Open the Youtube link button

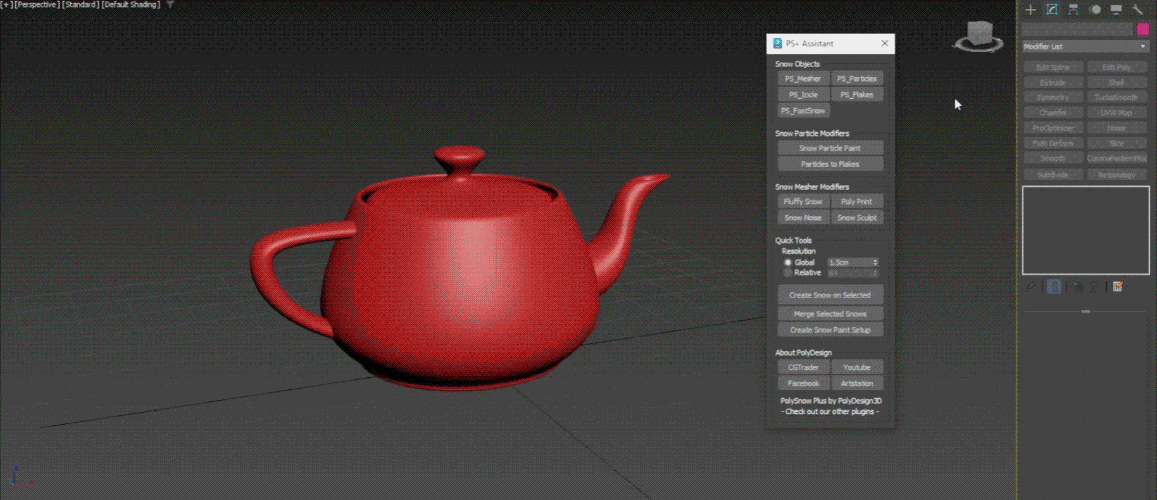pyautogui.click(x=857, y=367)
